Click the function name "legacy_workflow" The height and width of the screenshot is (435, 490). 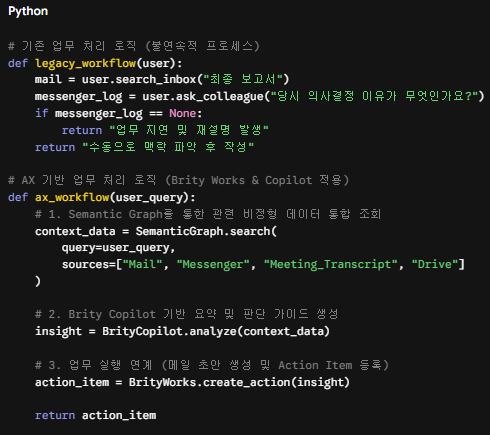[86, 63]
